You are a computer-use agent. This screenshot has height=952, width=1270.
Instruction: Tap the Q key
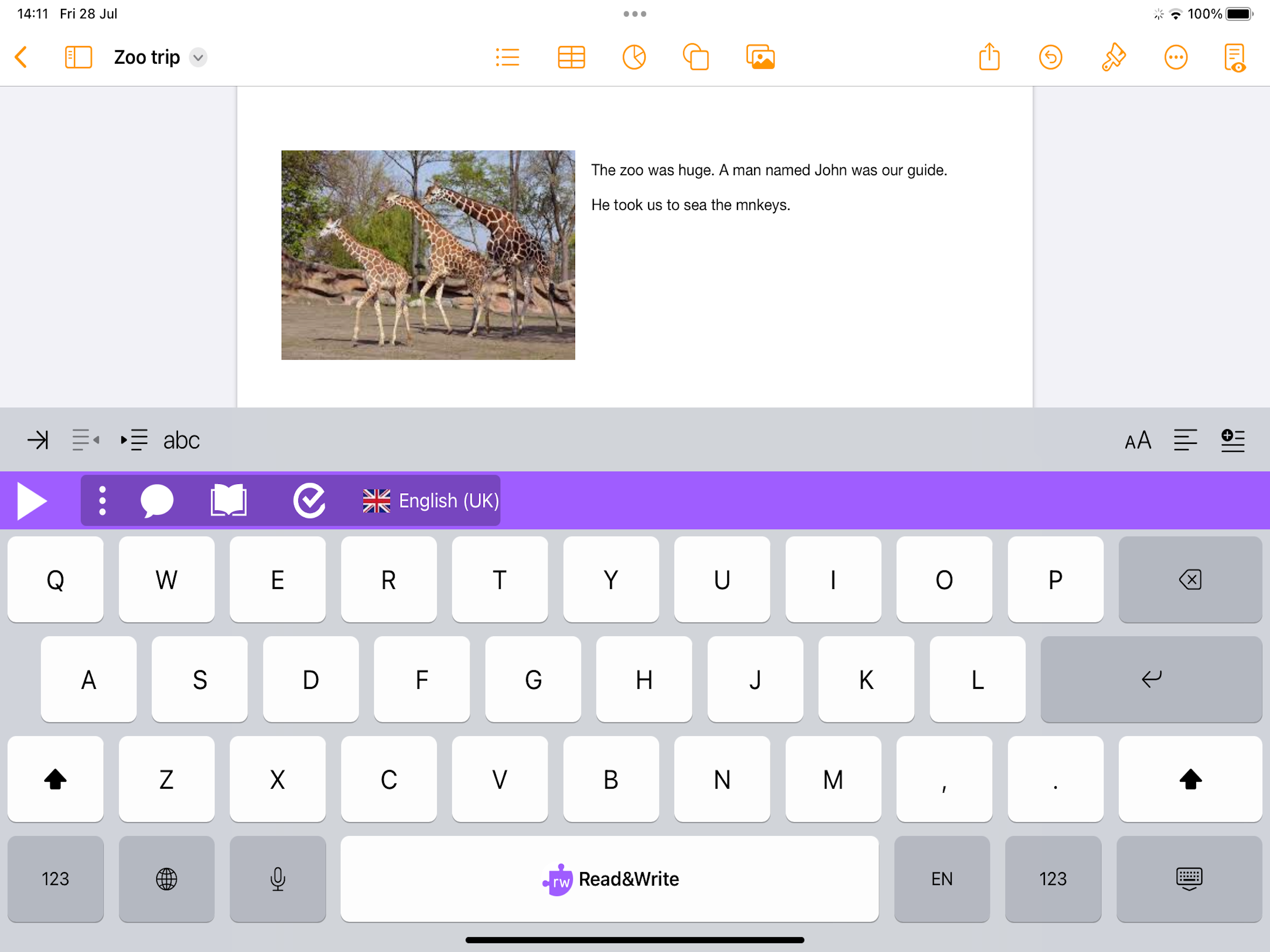[x=56, y=579]
